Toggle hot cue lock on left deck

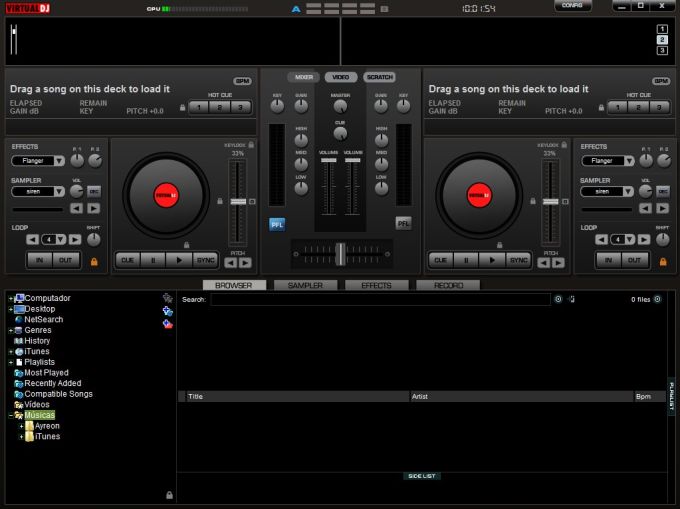click(x=183, y=107)
